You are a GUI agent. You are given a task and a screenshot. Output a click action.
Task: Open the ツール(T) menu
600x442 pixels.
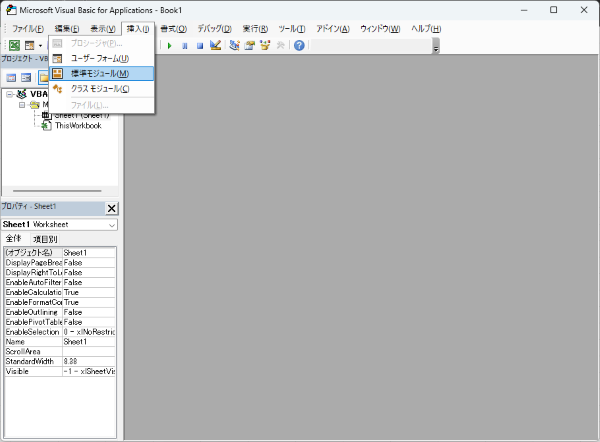click(292, 29)
